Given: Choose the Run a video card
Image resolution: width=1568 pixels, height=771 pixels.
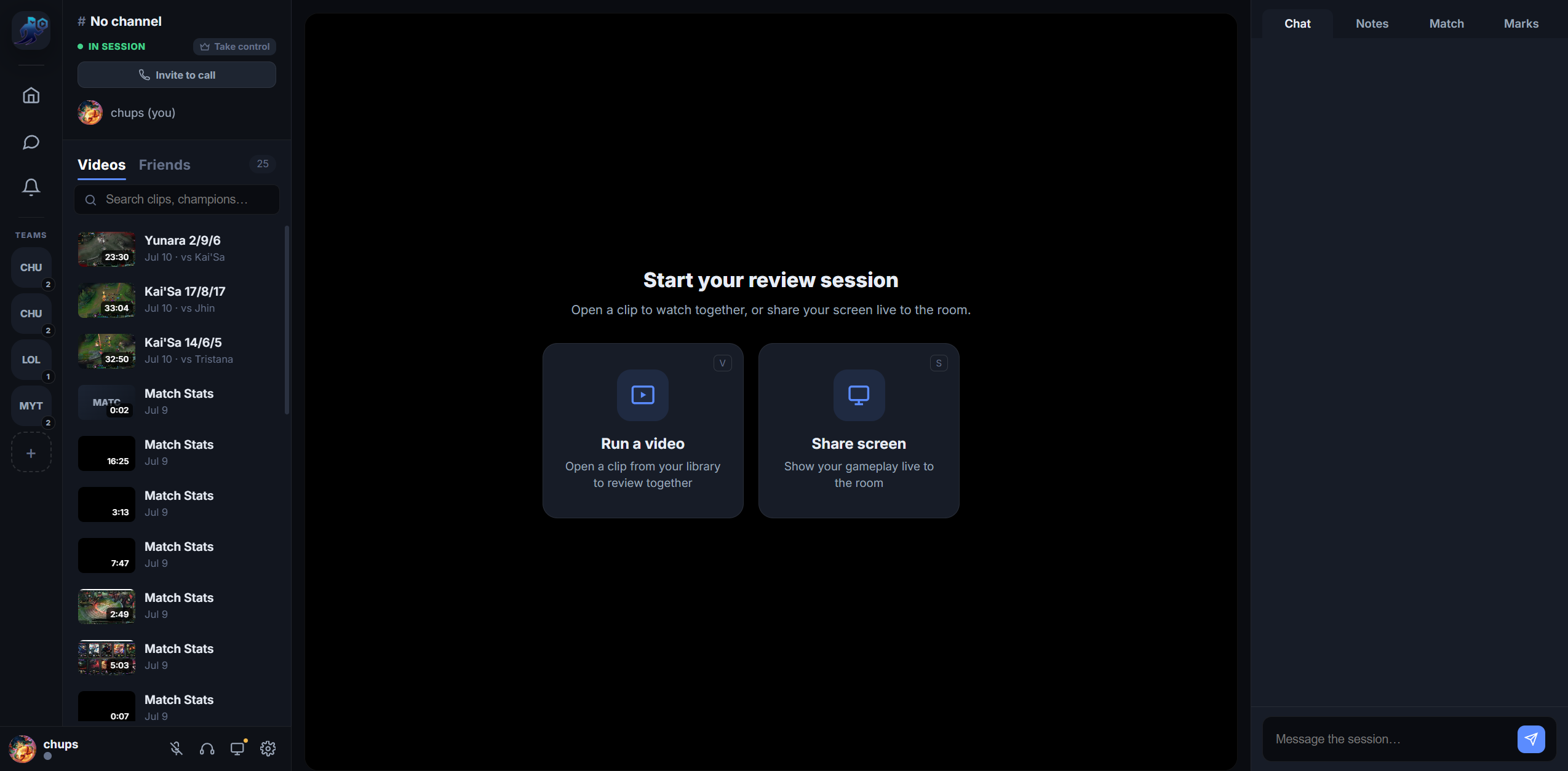Looking at the screenshot, I should pos(643,430).
